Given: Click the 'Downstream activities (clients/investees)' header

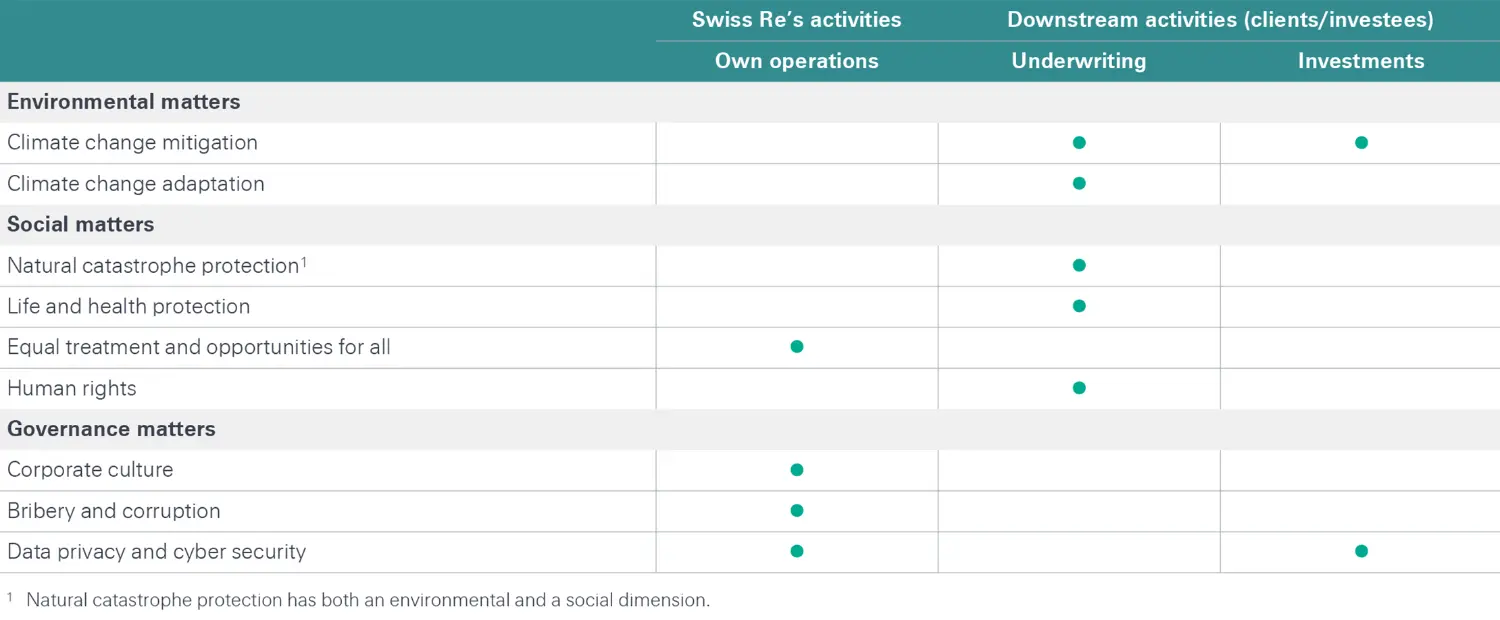Looking at the screenshot, I should [1220, 20].
